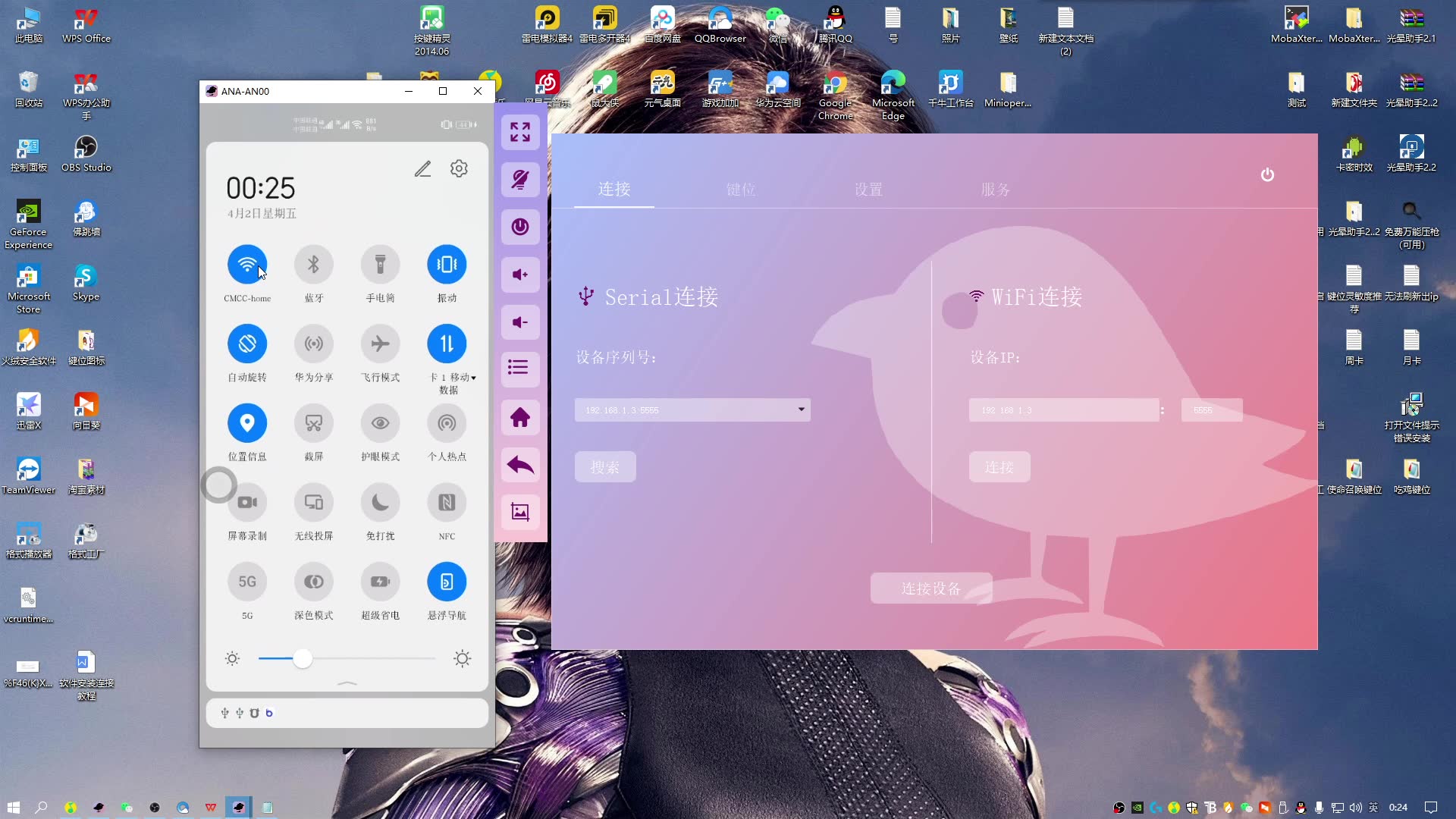
Task: Enable Bluetooth toggle
Action: click(x=313, y=264)
